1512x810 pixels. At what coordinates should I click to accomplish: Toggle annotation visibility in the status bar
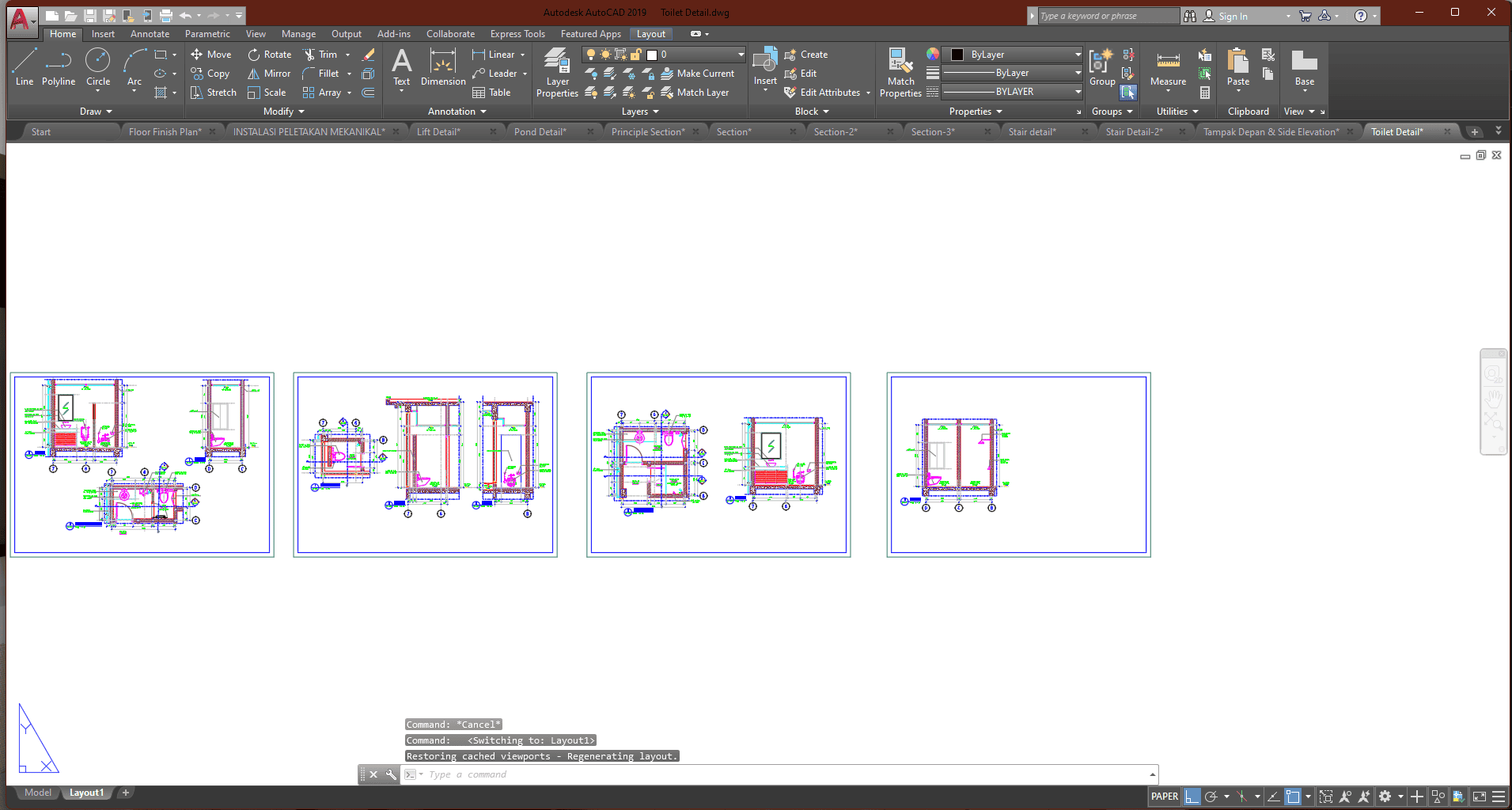click(1344, 797)
